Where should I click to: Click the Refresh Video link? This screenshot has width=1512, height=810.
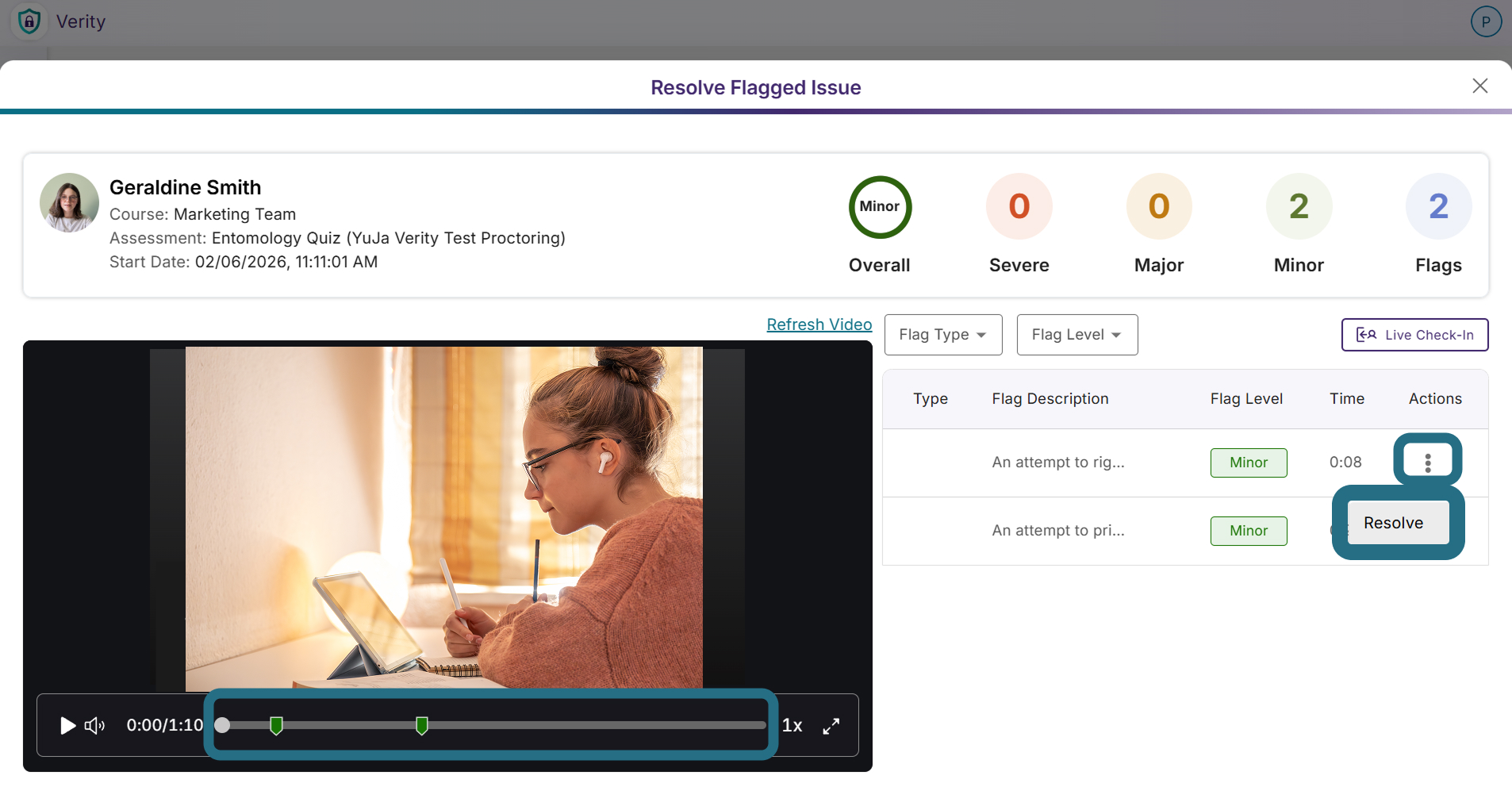(819, 324)
